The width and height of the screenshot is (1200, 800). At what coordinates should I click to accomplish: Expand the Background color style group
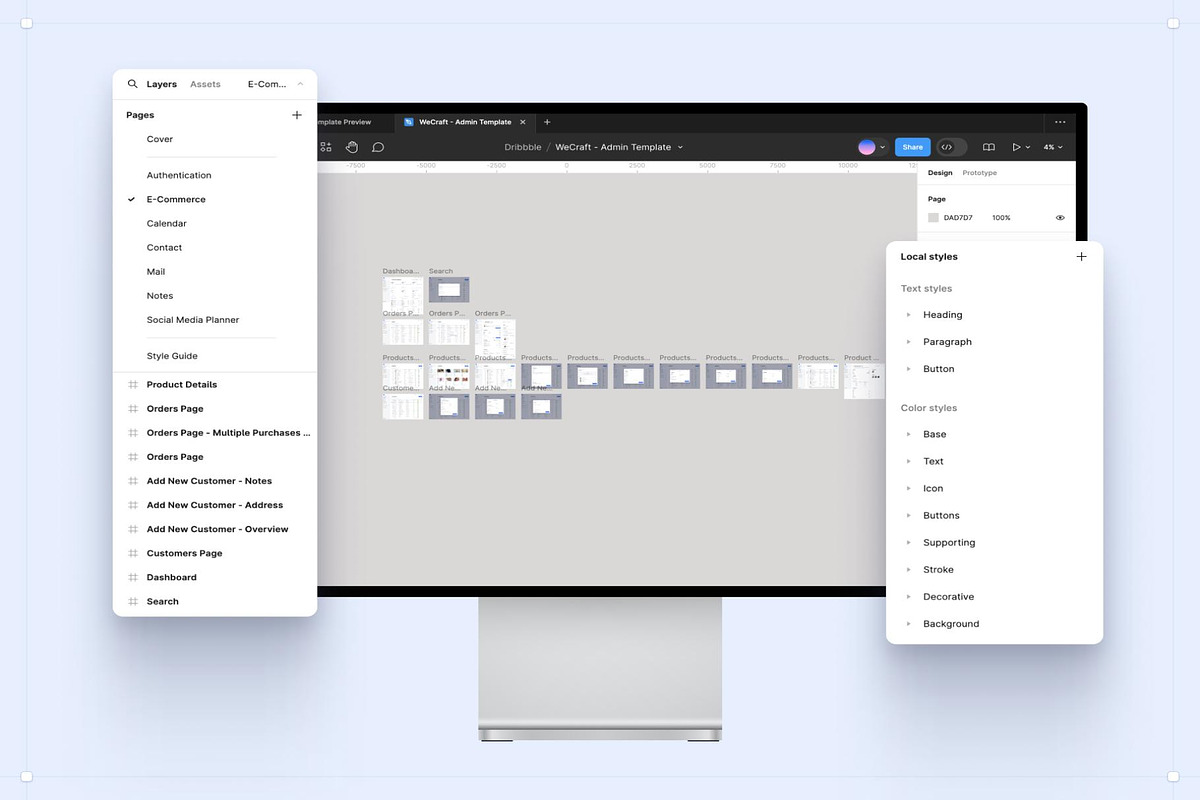(909, 624)
